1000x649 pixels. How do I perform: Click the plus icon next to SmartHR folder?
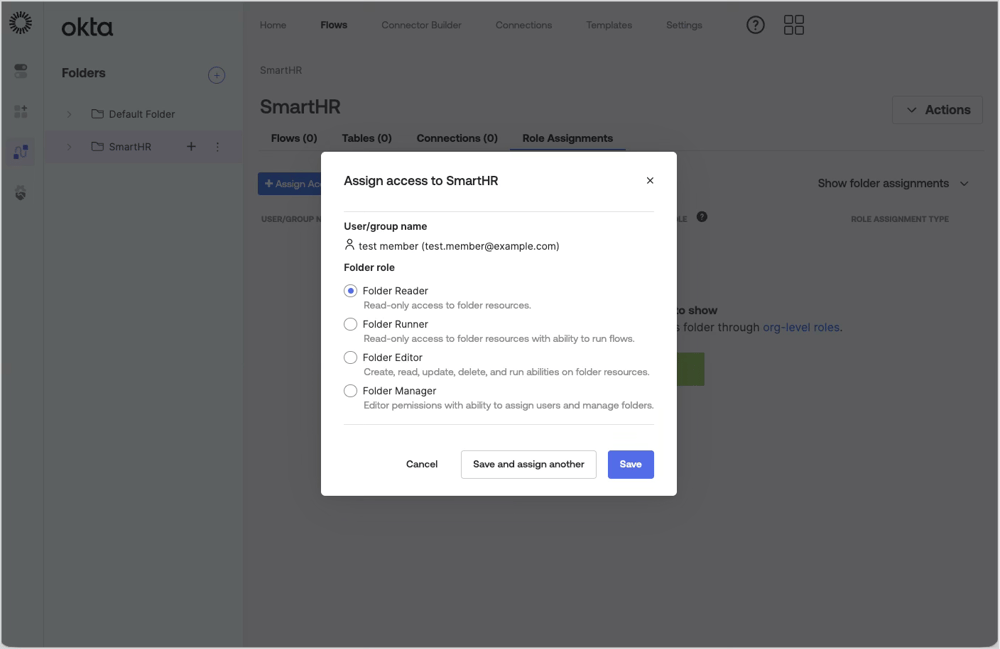(x=191, y=147)
